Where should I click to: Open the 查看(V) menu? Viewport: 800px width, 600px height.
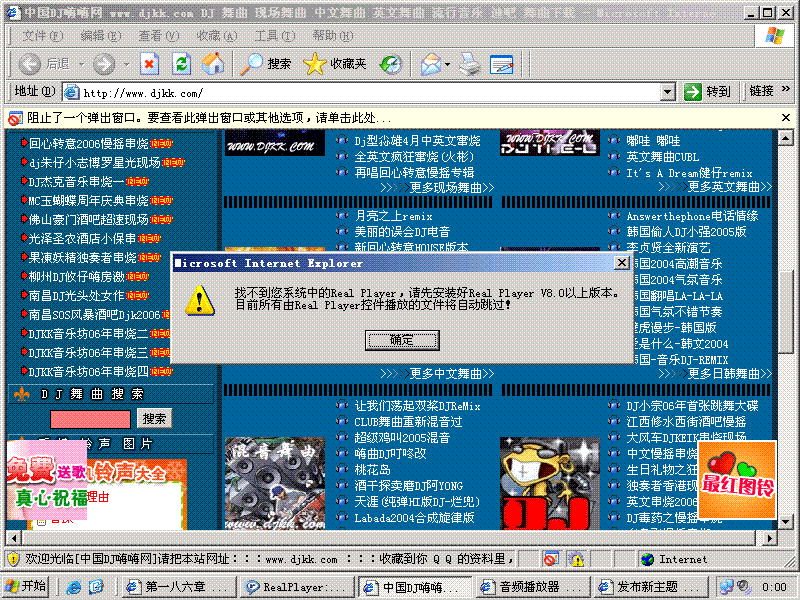point(159,36)
